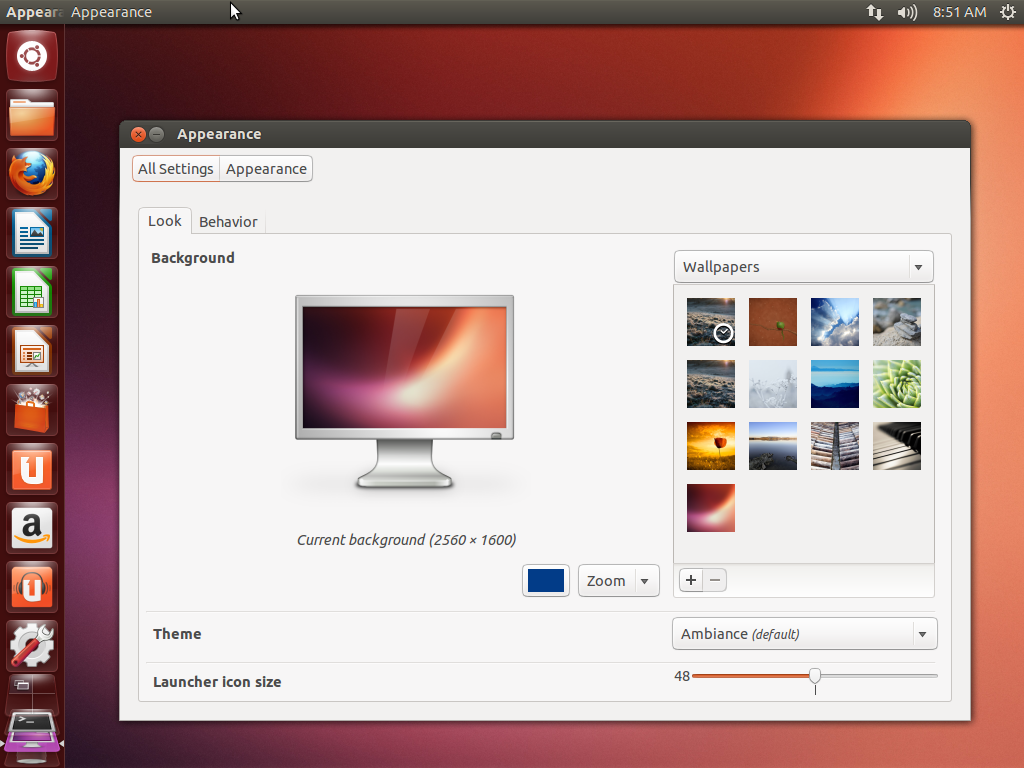Expand the Wallpapers source dropdown
This screenshot has height=768, width=1024.
pyautogui.click(x=803, y=267)
